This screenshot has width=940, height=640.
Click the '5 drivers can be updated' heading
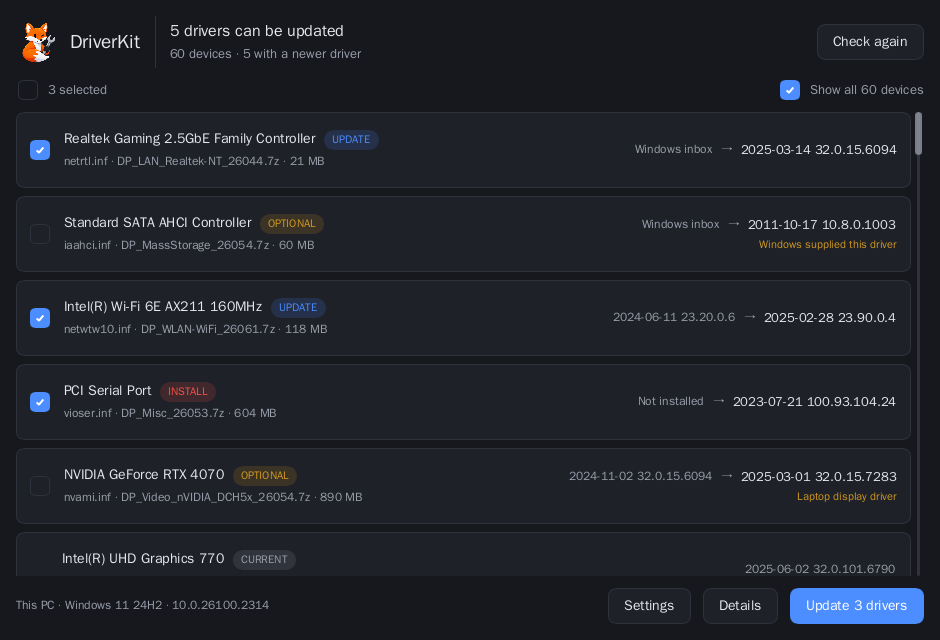257,31
